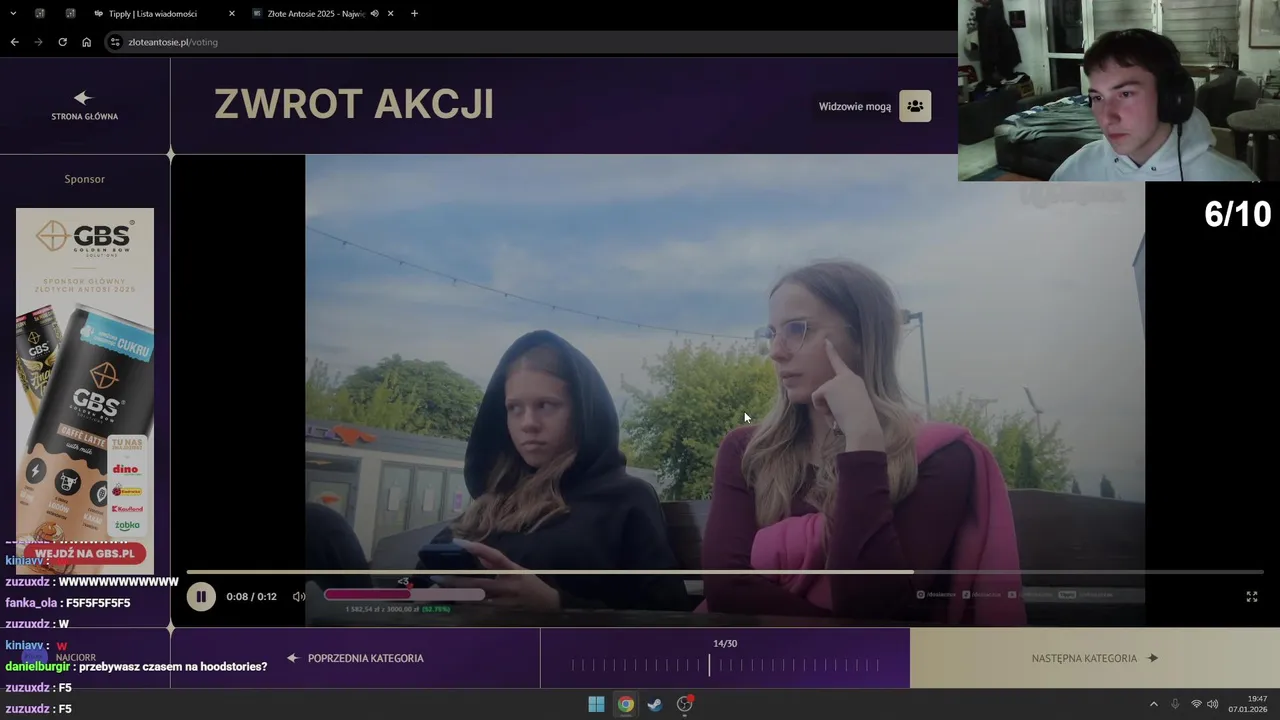Select the second pinned browser tab

pyautogui.click(x=70, y=14)
